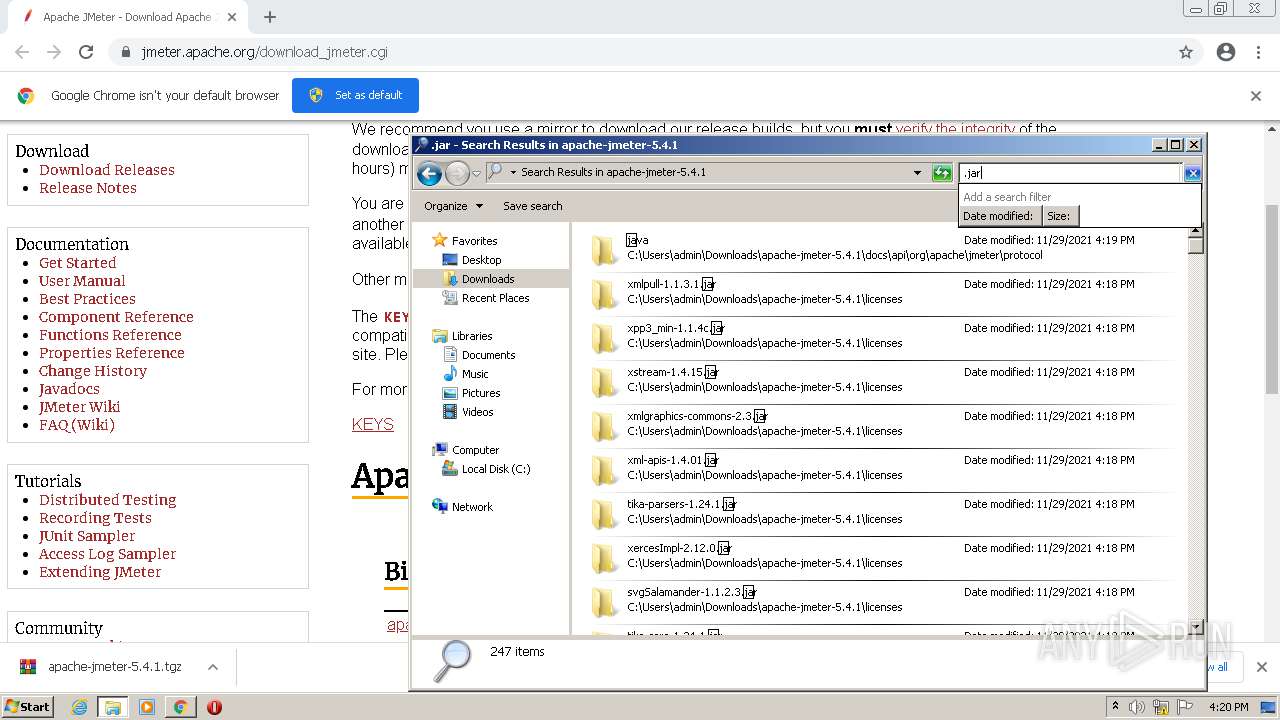Click the taskbar clock showing 4:20 PM

click(x=1229, y=707)
